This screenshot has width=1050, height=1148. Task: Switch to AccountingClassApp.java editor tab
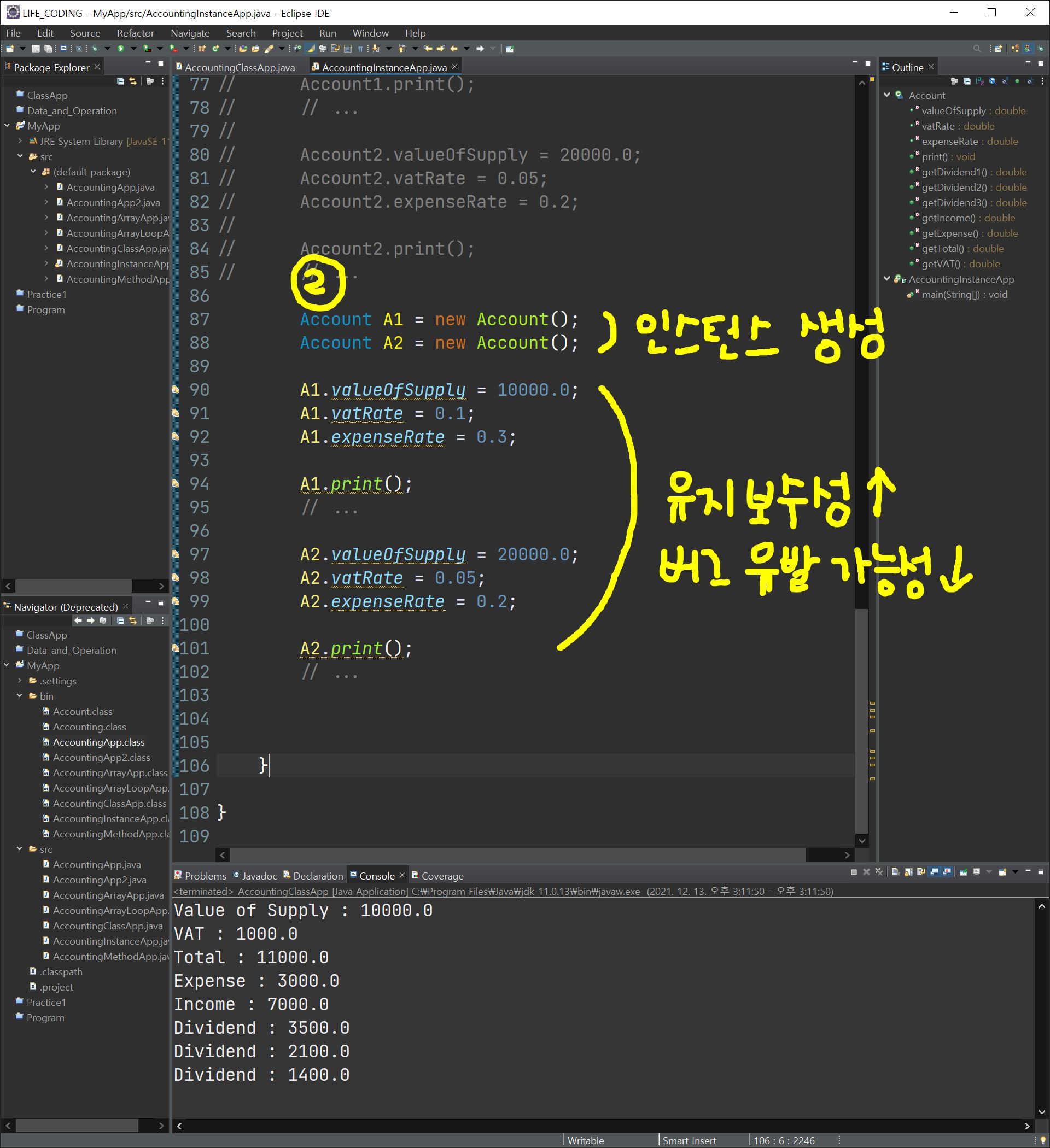(240, 67)
